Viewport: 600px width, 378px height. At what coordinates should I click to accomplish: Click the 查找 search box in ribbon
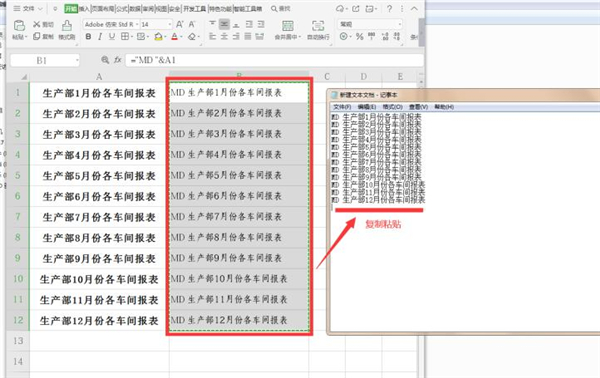(x=281, y=8)
